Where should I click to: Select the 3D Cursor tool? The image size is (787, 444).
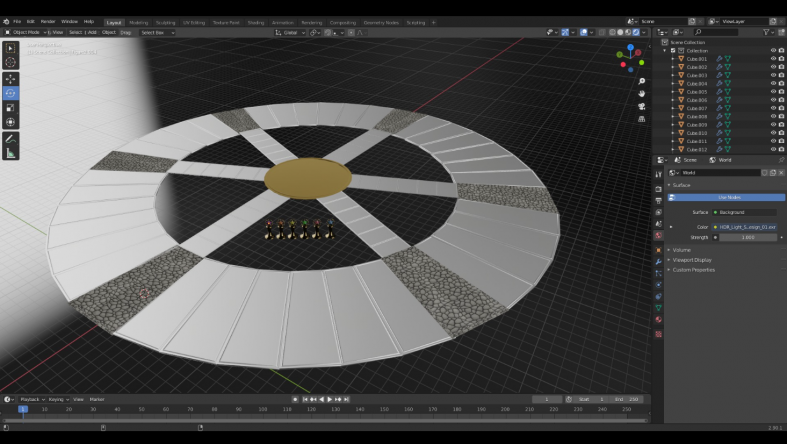pos(11,63)
